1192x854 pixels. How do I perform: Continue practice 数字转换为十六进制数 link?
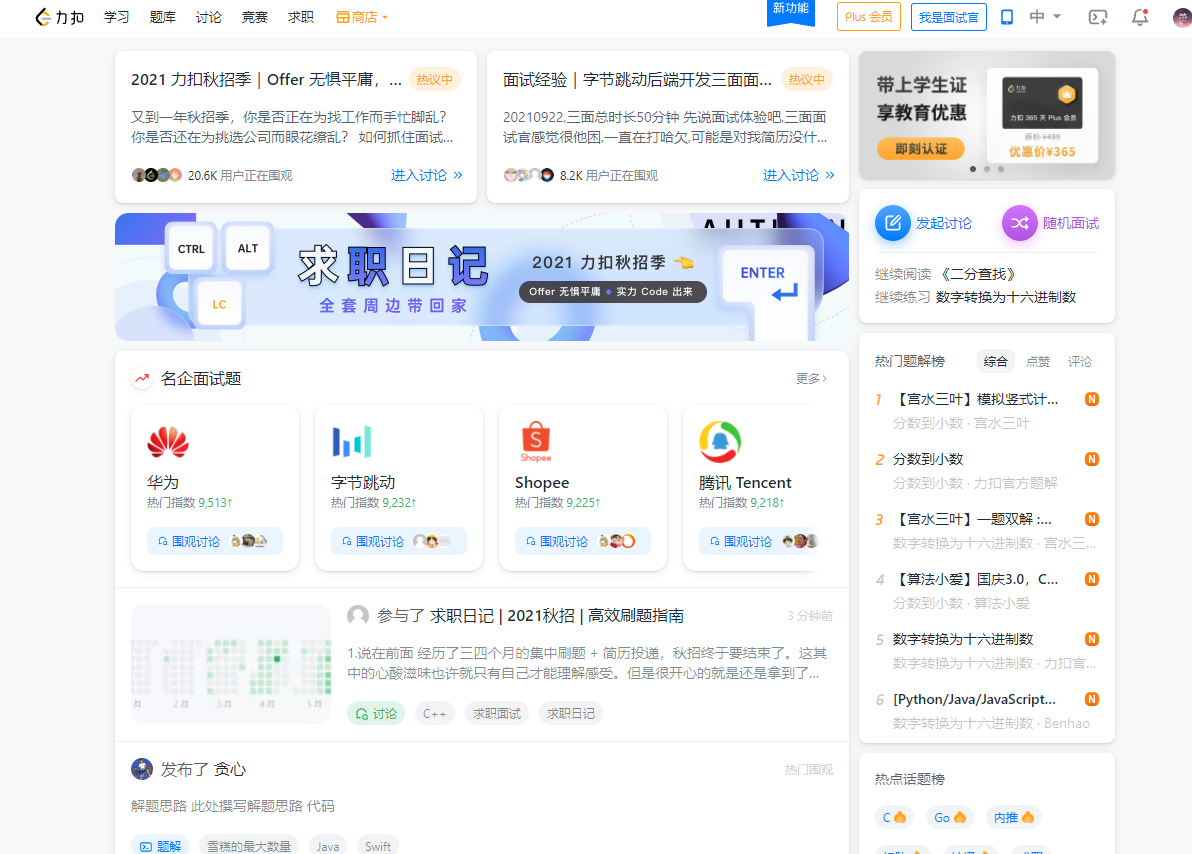click(x=1006, y=297)
